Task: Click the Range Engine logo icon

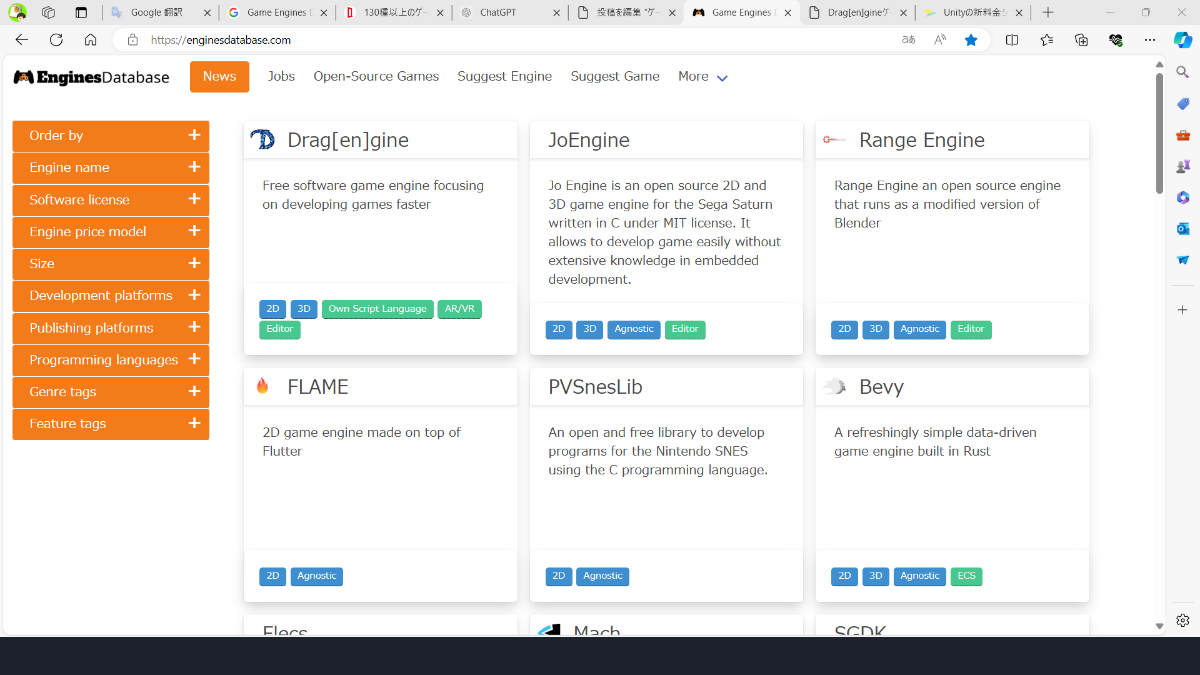Action: click(x=834, y=140)
